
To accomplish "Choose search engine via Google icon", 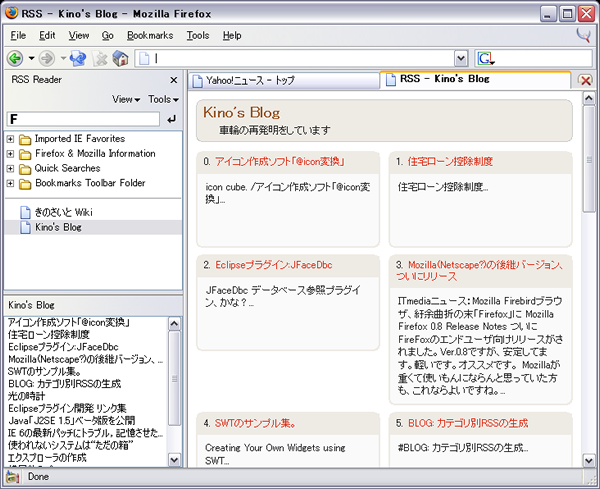I will click(486, 59).
